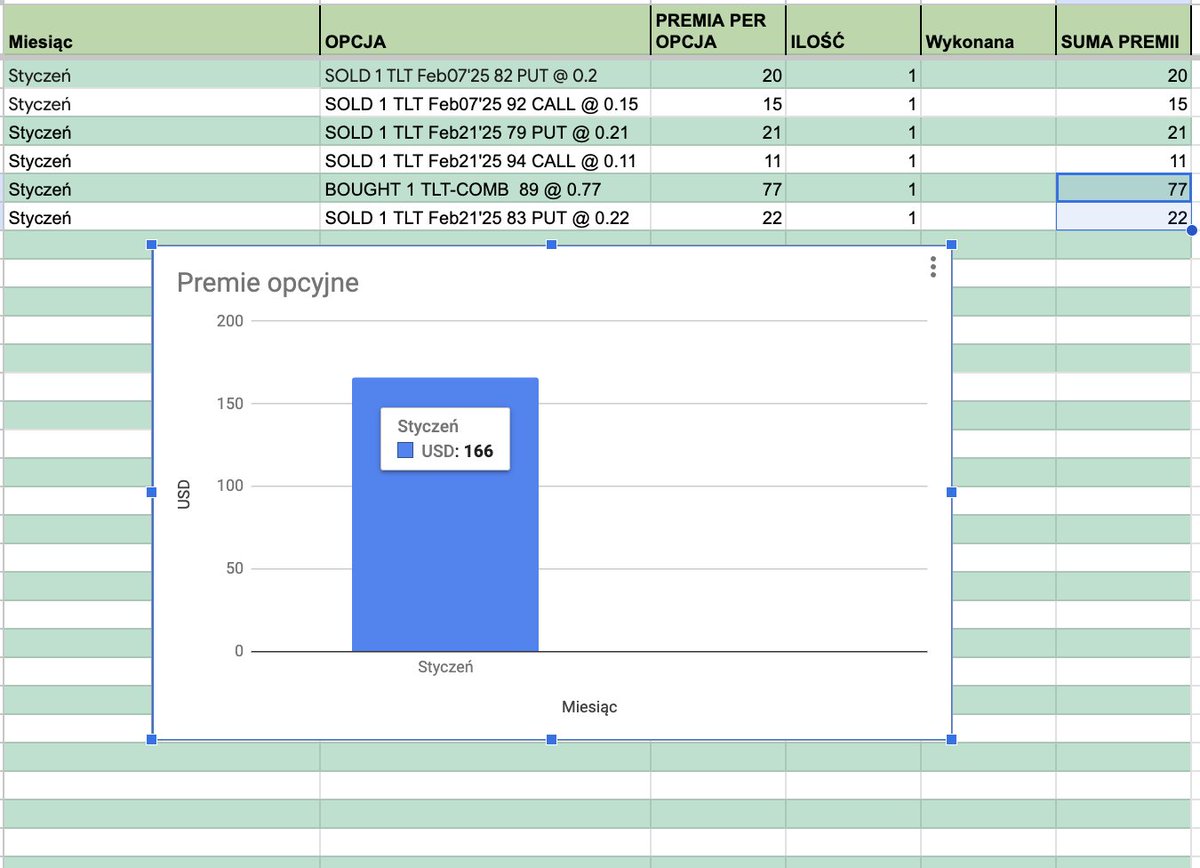Click the Styczeń label under the bar
This screenshot has width=1200, height=868.
445,667
